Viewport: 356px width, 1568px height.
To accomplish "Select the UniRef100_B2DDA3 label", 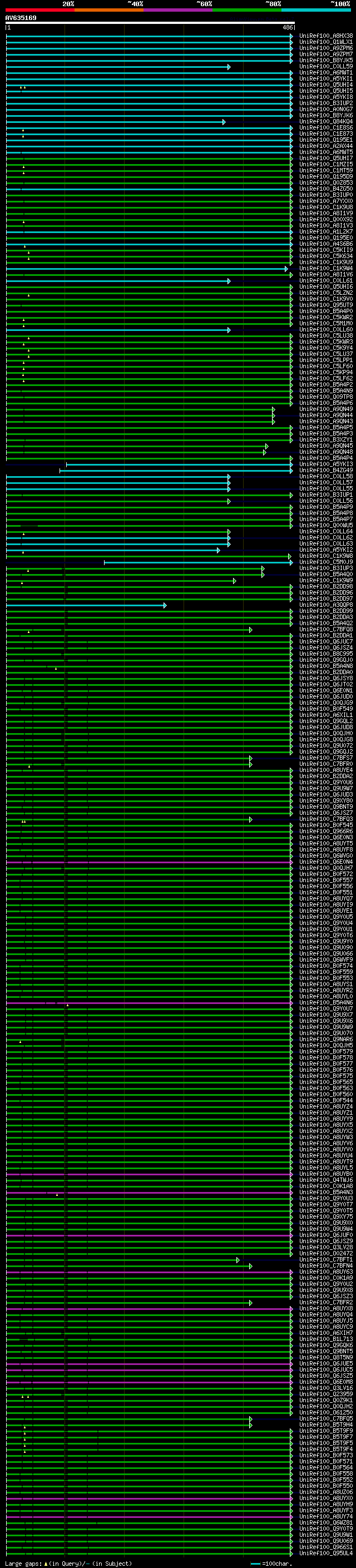I will point(326,617).
